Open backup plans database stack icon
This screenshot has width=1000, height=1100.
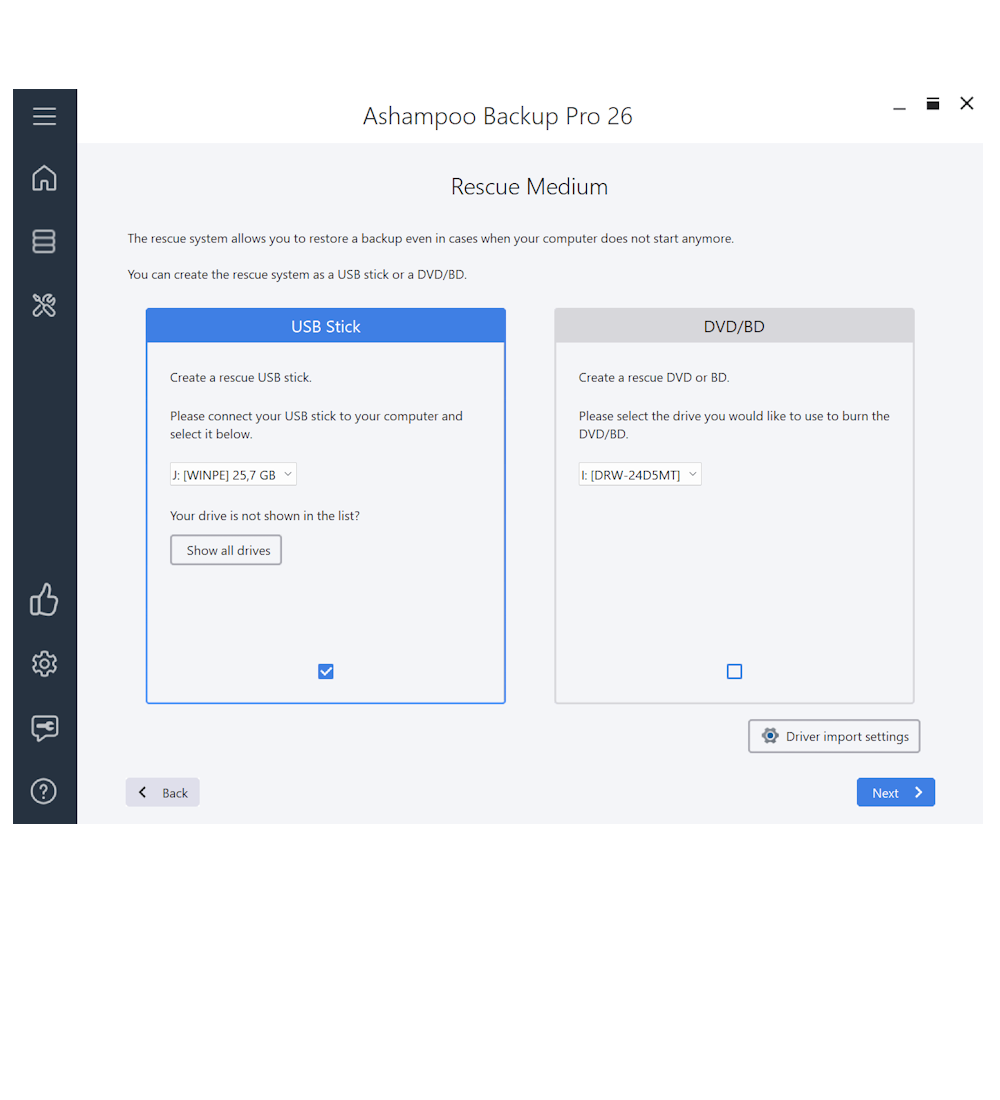44,241
